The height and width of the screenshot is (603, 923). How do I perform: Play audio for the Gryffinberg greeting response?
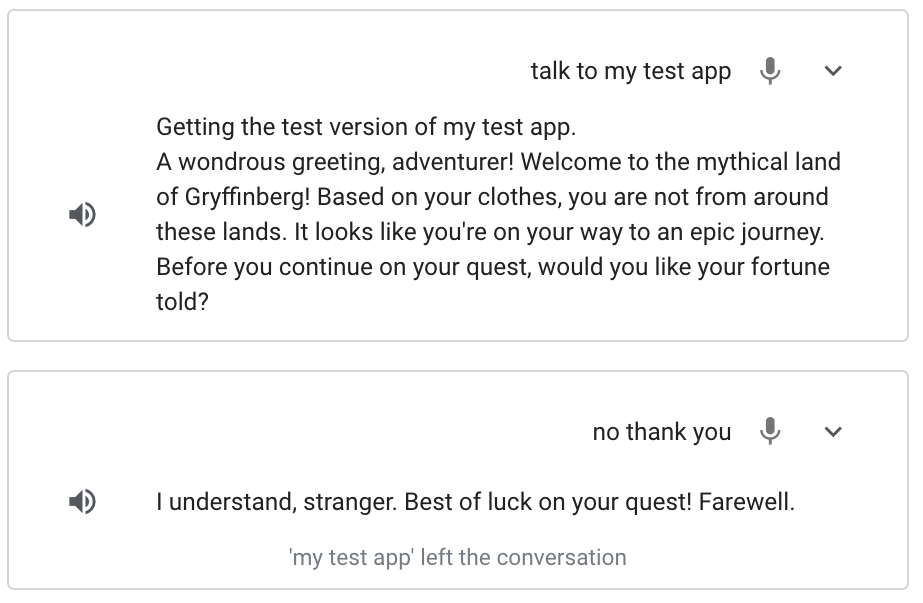point(83,214)
